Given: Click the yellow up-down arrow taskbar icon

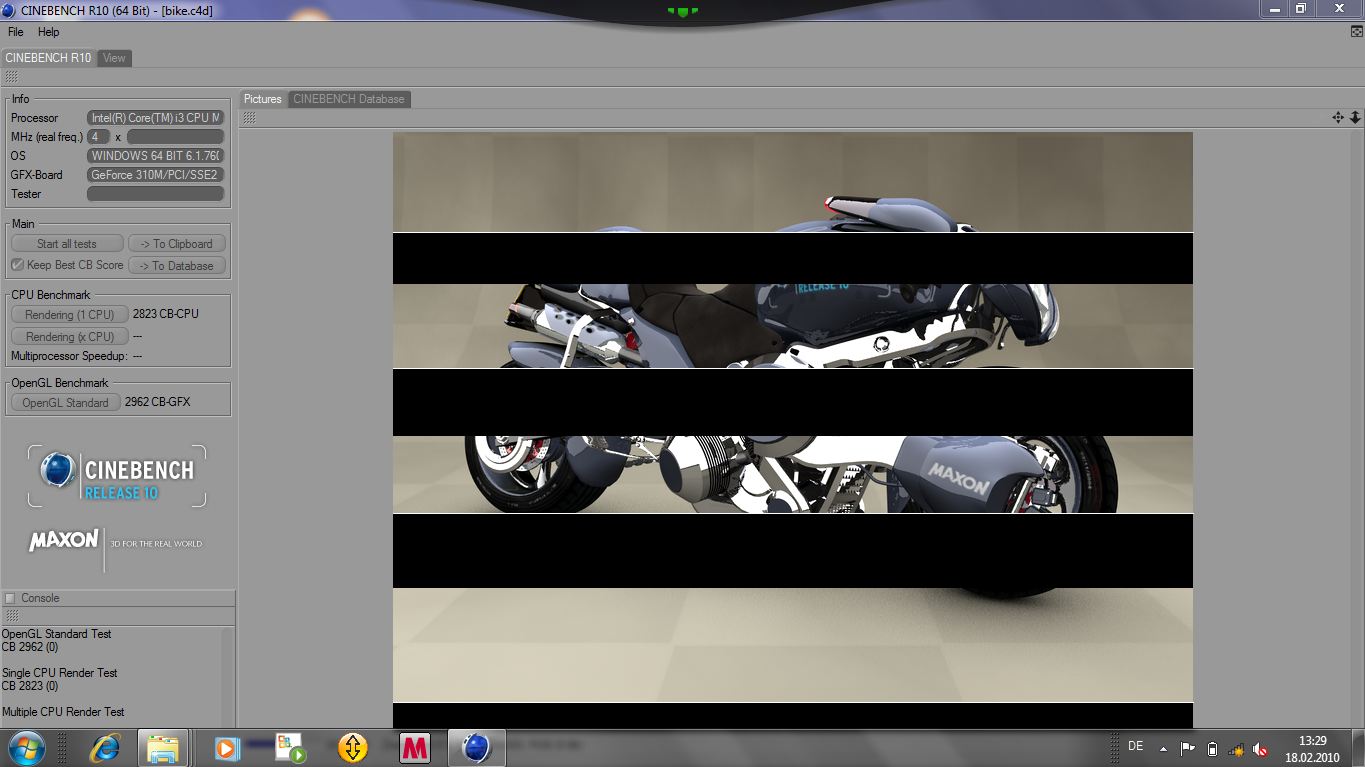Looking at the screenshot, I should [353, 748].
